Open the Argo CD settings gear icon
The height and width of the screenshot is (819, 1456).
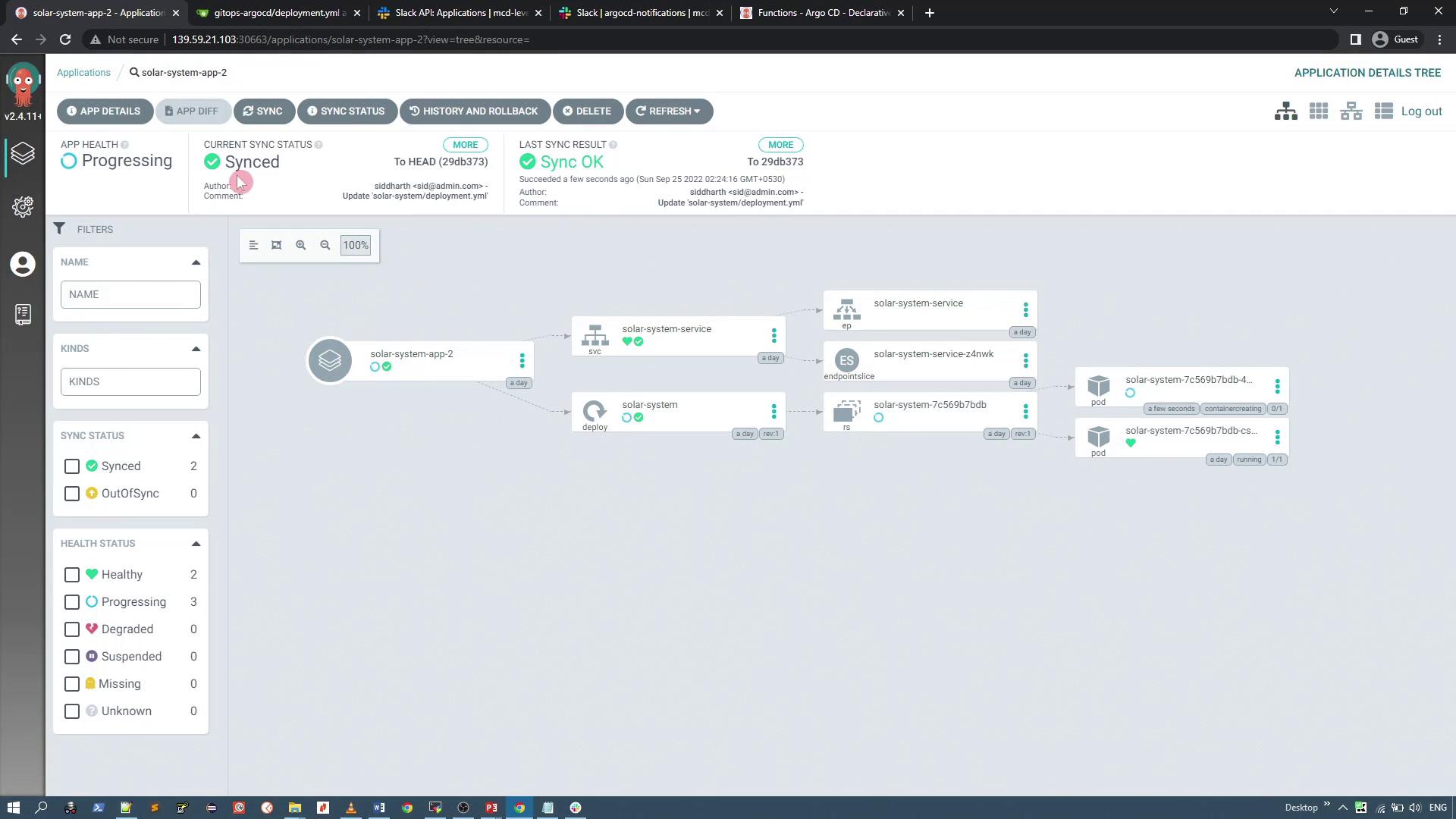23,207
